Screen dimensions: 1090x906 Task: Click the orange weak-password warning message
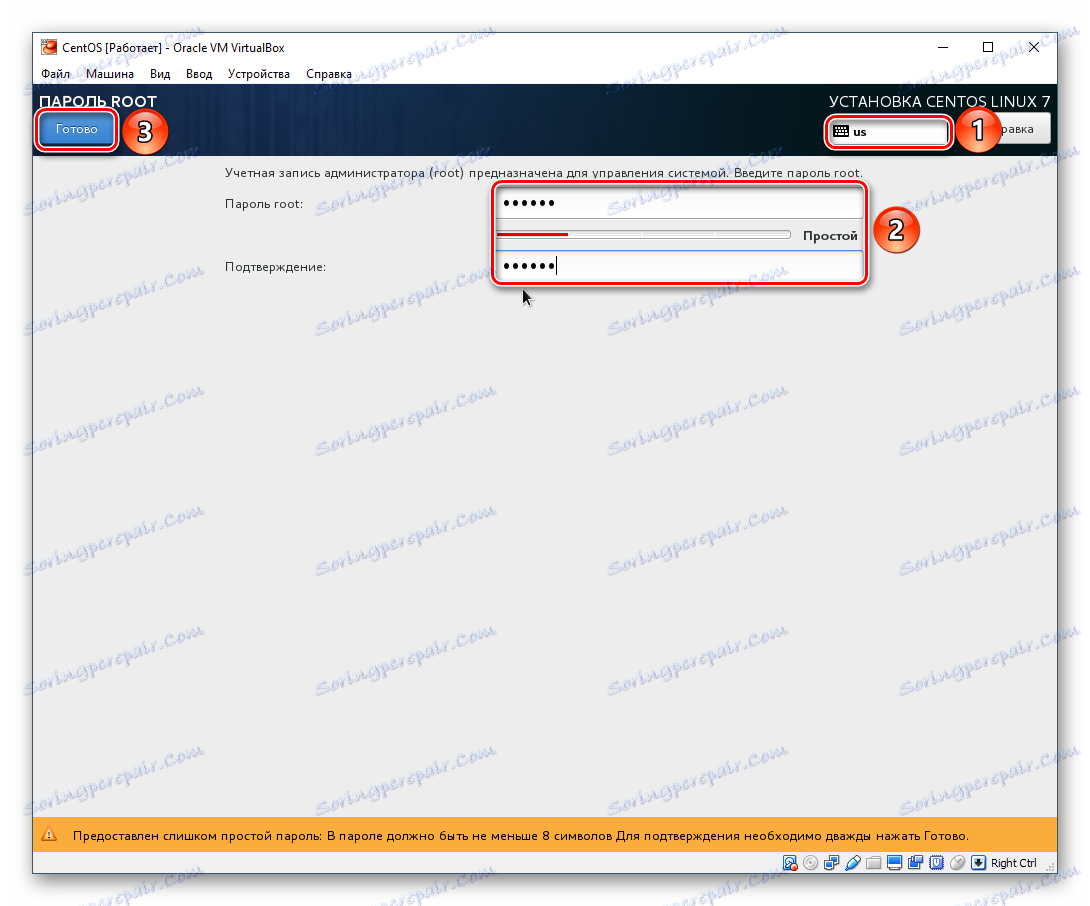click(x=521, y=836)
